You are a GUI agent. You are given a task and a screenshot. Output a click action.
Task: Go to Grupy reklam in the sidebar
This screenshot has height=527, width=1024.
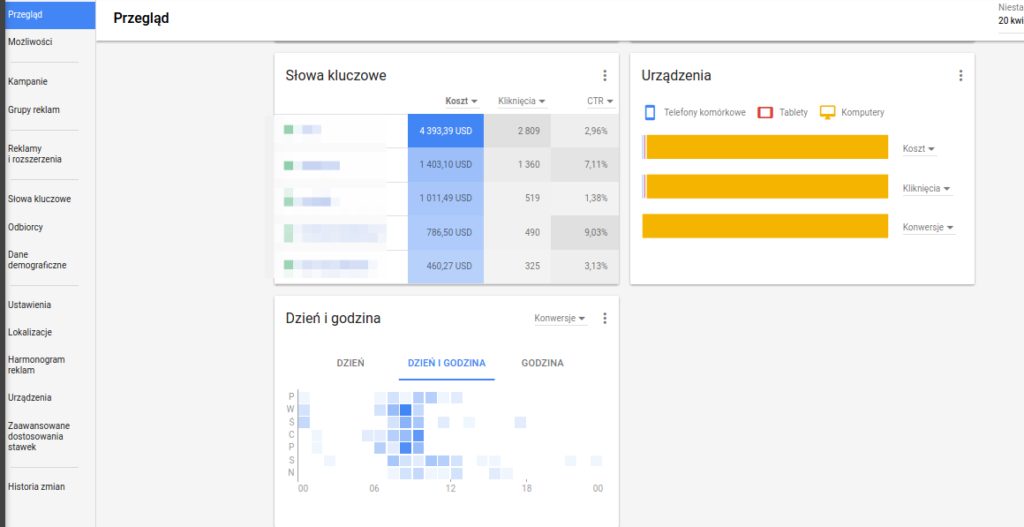(34, 110)
